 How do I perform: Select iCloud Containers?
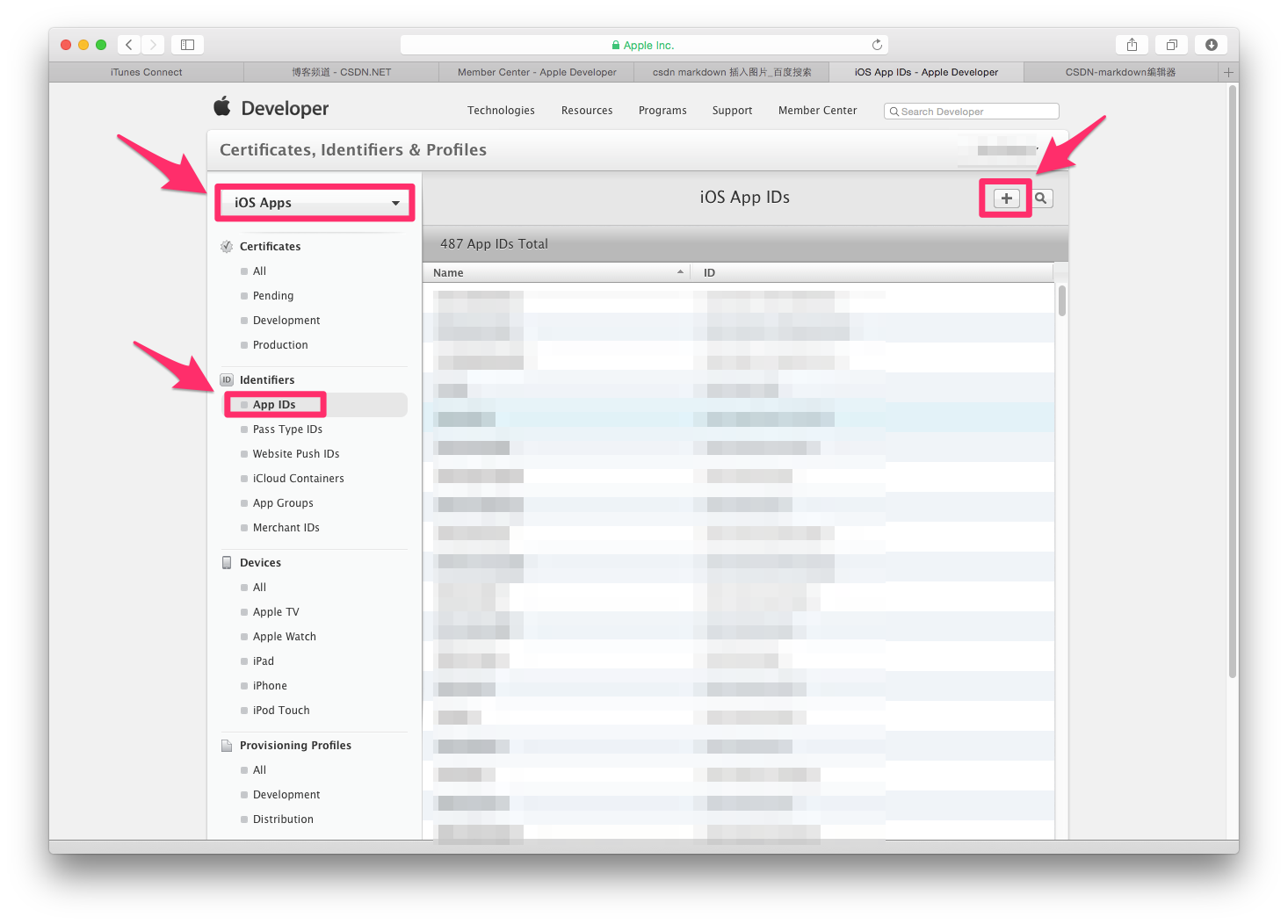coord(298,479)
